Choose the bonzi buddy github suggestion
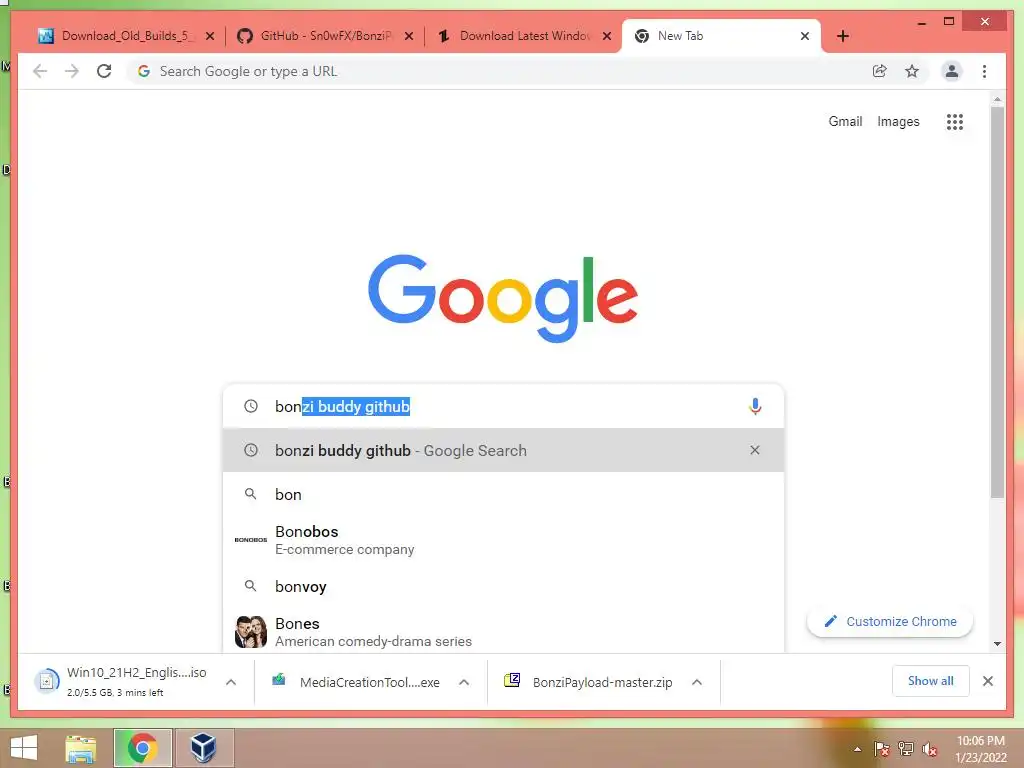This screenshot has width=1024, height=768. [503, 450]
